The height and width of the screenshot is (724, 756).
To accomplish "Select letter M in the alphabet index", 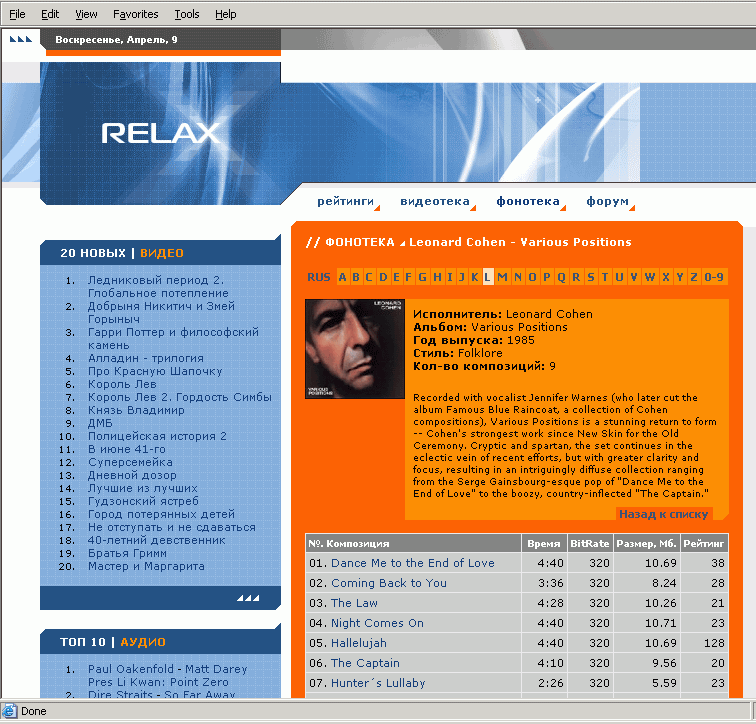I will [x=503, y=277].
